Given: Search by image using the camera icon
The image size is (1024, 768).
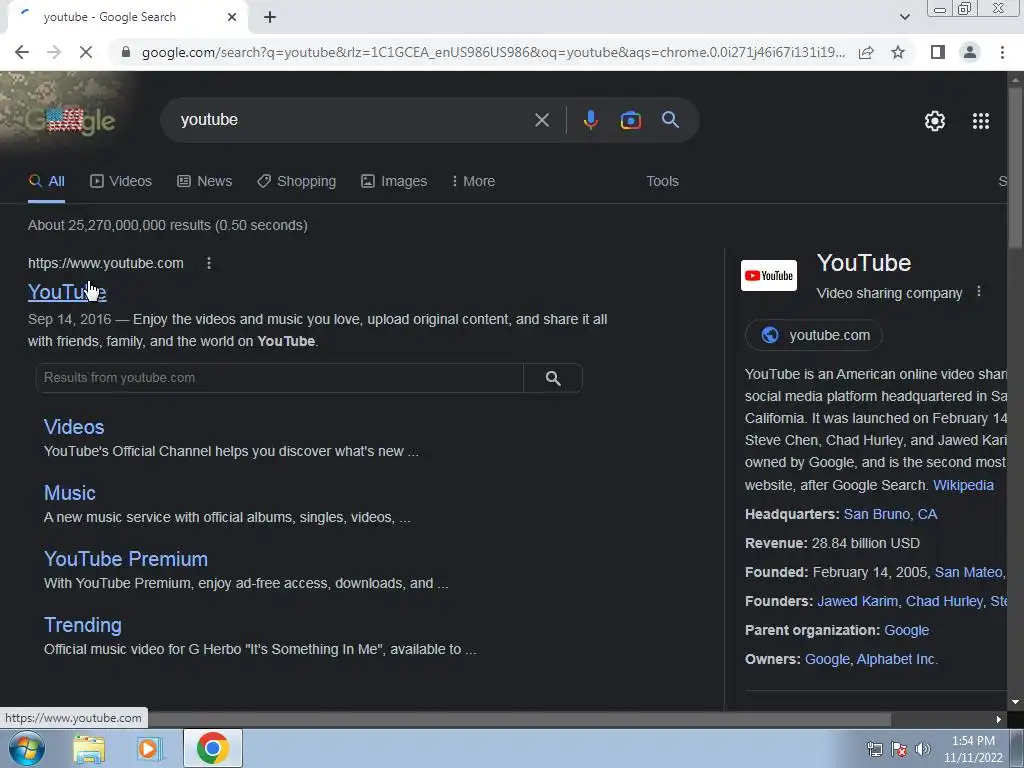Looking at the screenshot, I should 630,120.
